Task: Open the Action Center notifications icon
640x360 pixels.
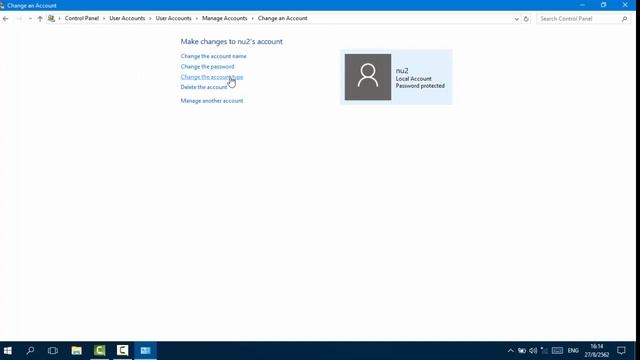Action: (x=621, y=351)
